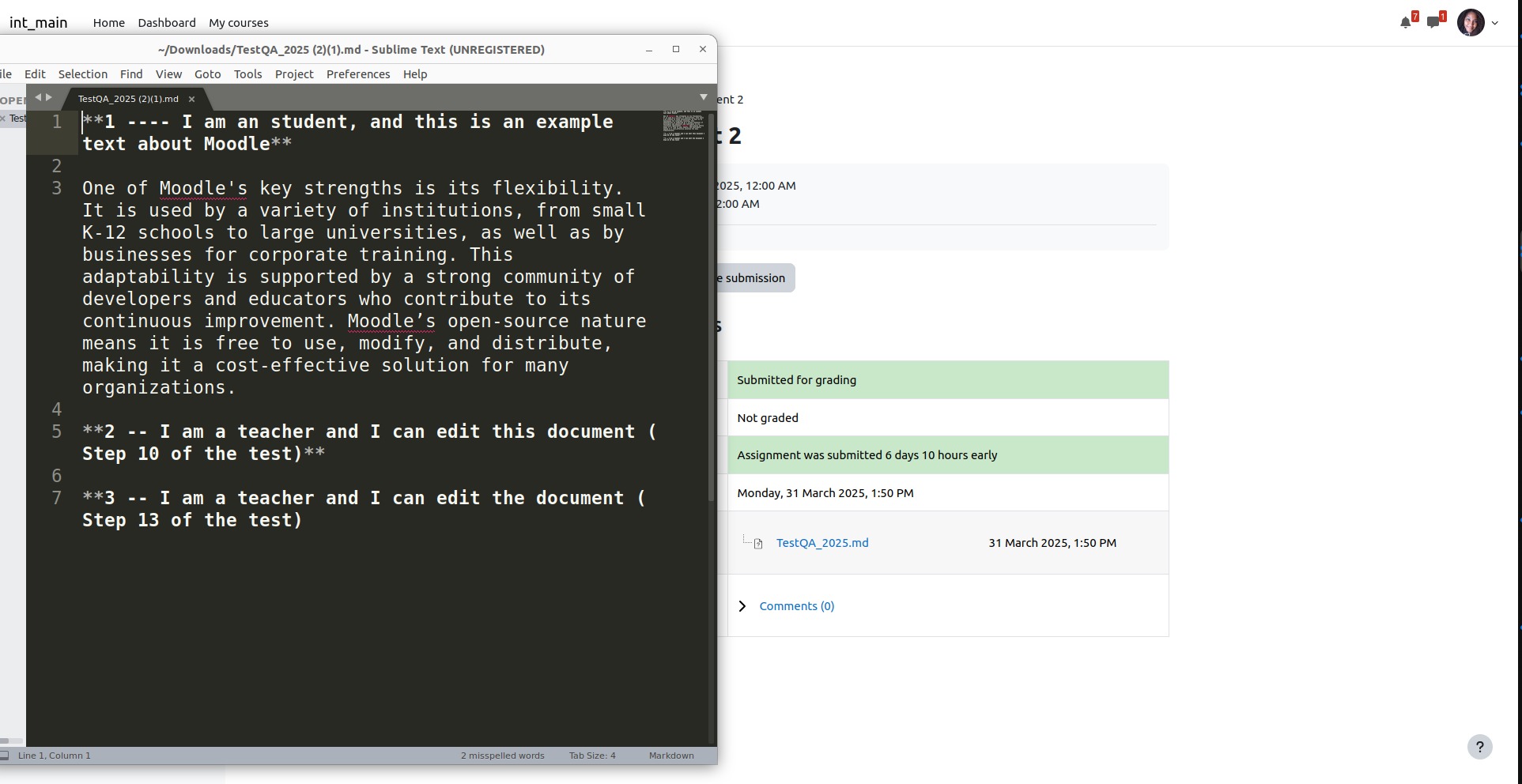Open the tab list dropdown arrow

703,97
